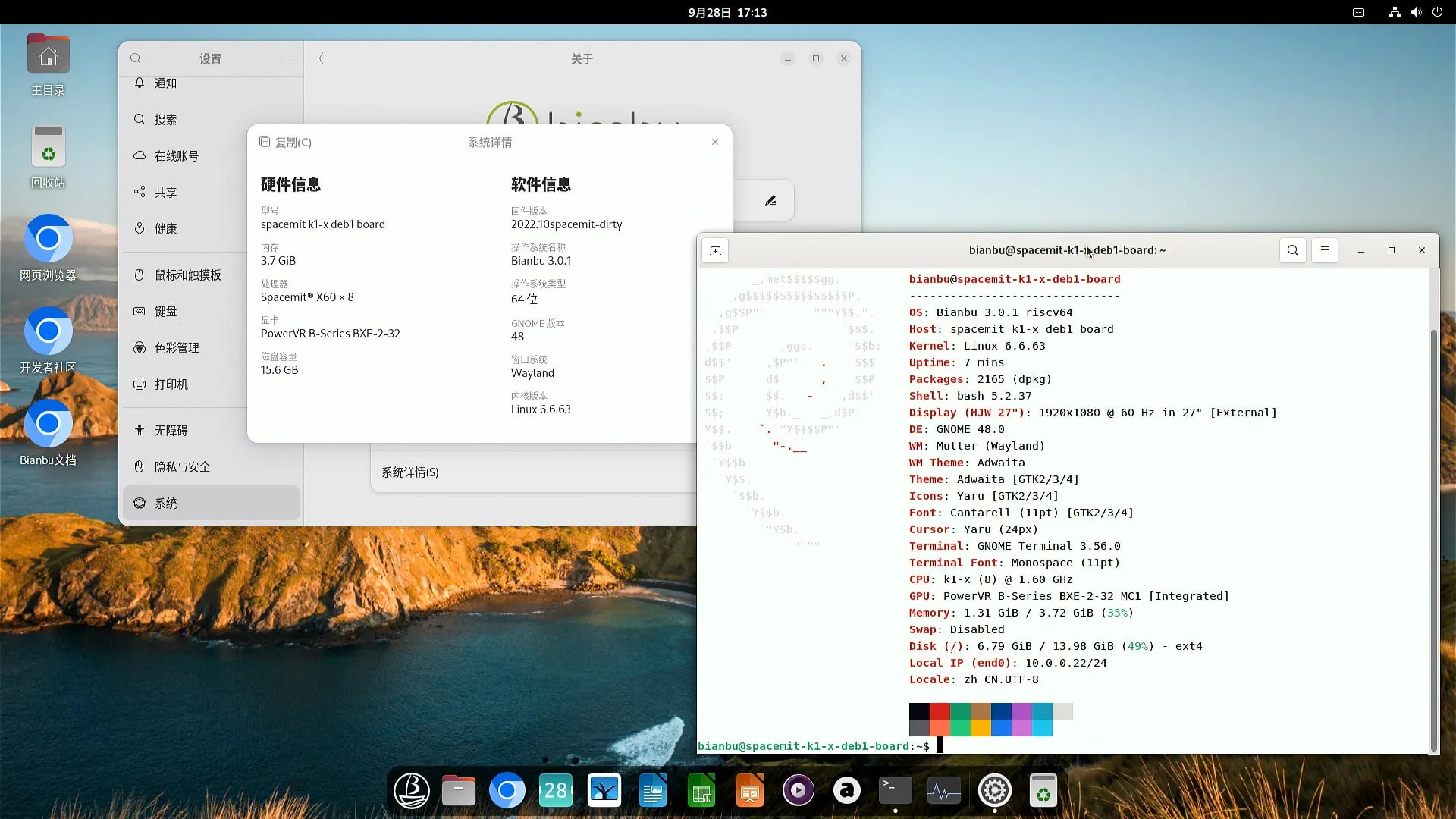This screenshot has height=819, width=1456.
Task: Select Privacy and Security settings item
Action: (182, 467)
